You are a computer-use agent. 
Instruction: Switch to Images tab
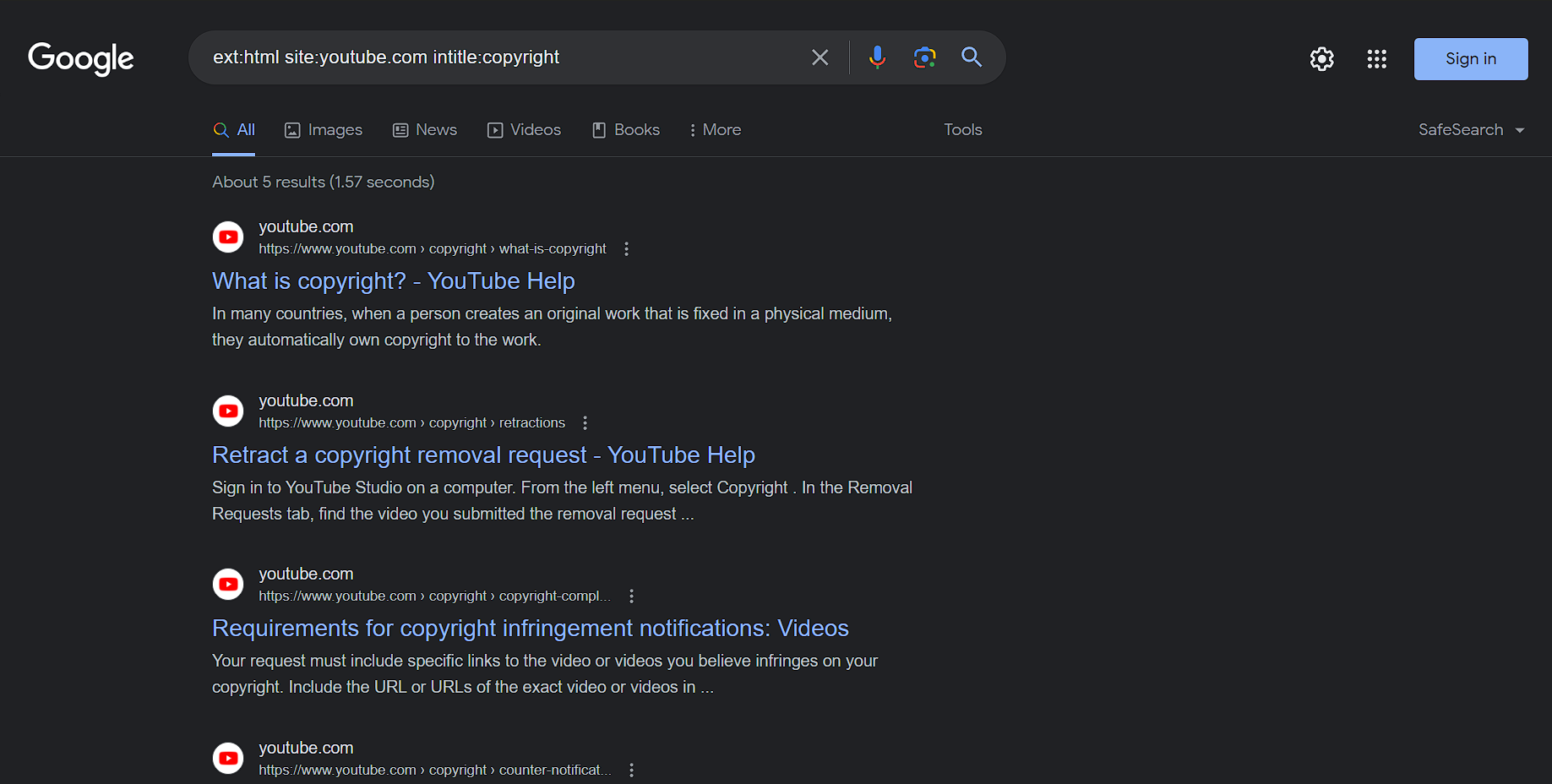click(324, 130)
